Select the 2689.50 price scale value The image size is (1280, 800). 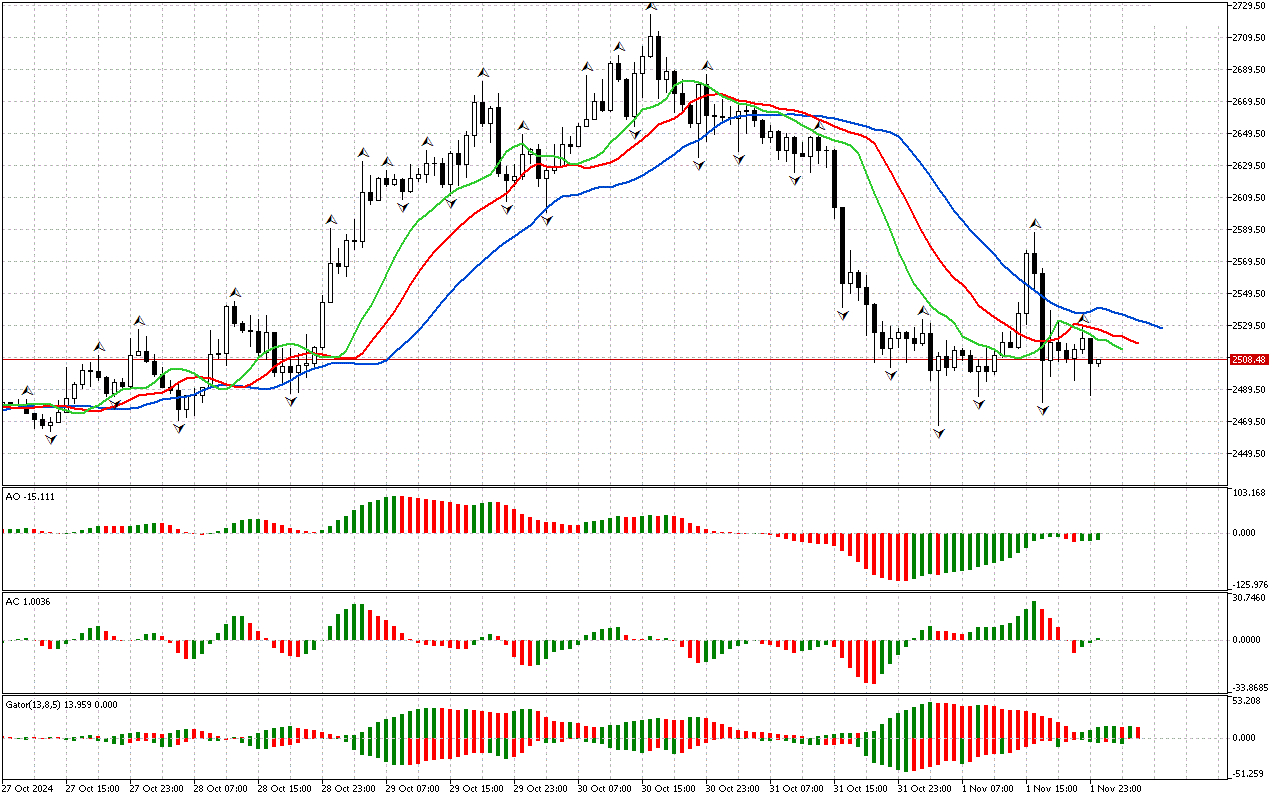coord(1251,70)
